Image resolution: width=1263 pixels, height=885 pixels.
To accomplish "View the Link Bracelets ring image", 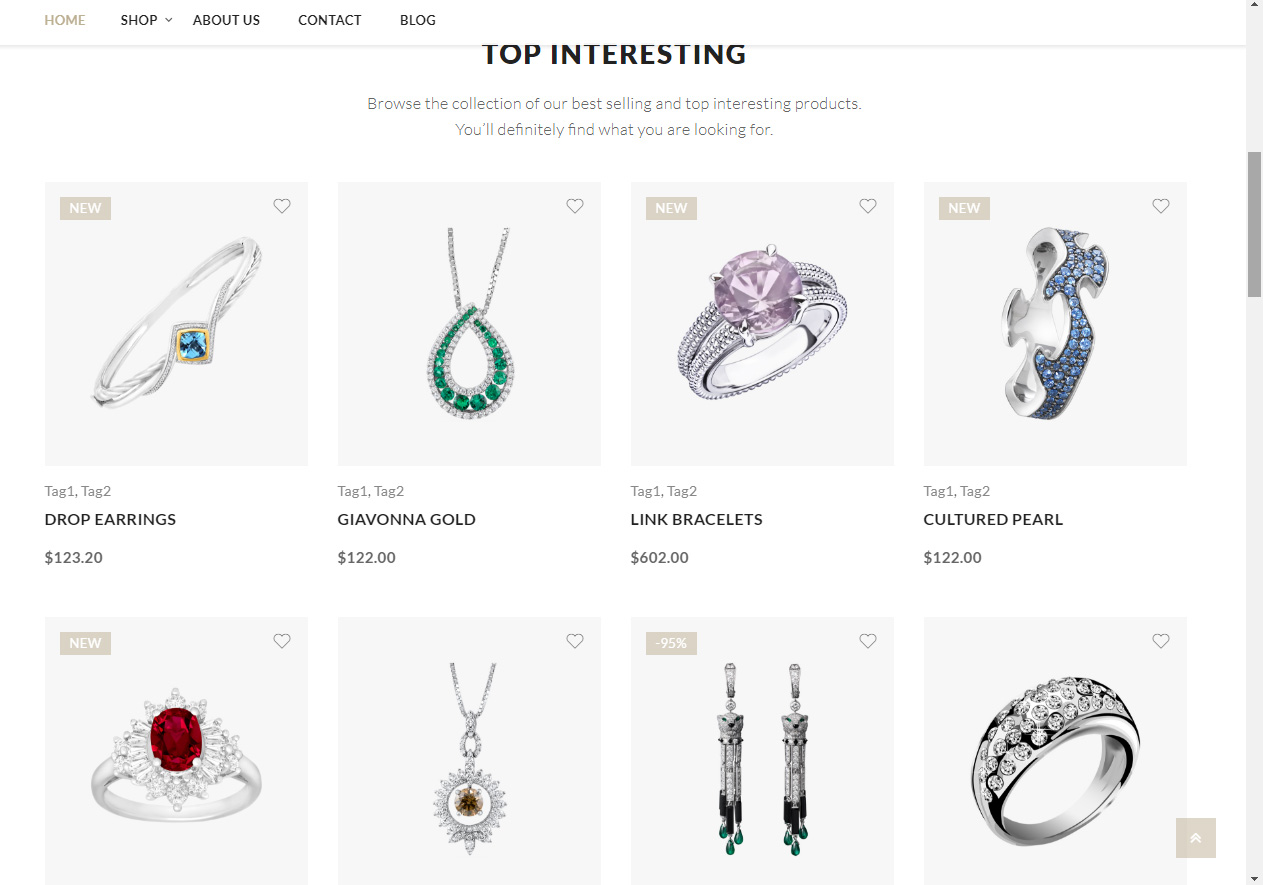I will (762, 323).
